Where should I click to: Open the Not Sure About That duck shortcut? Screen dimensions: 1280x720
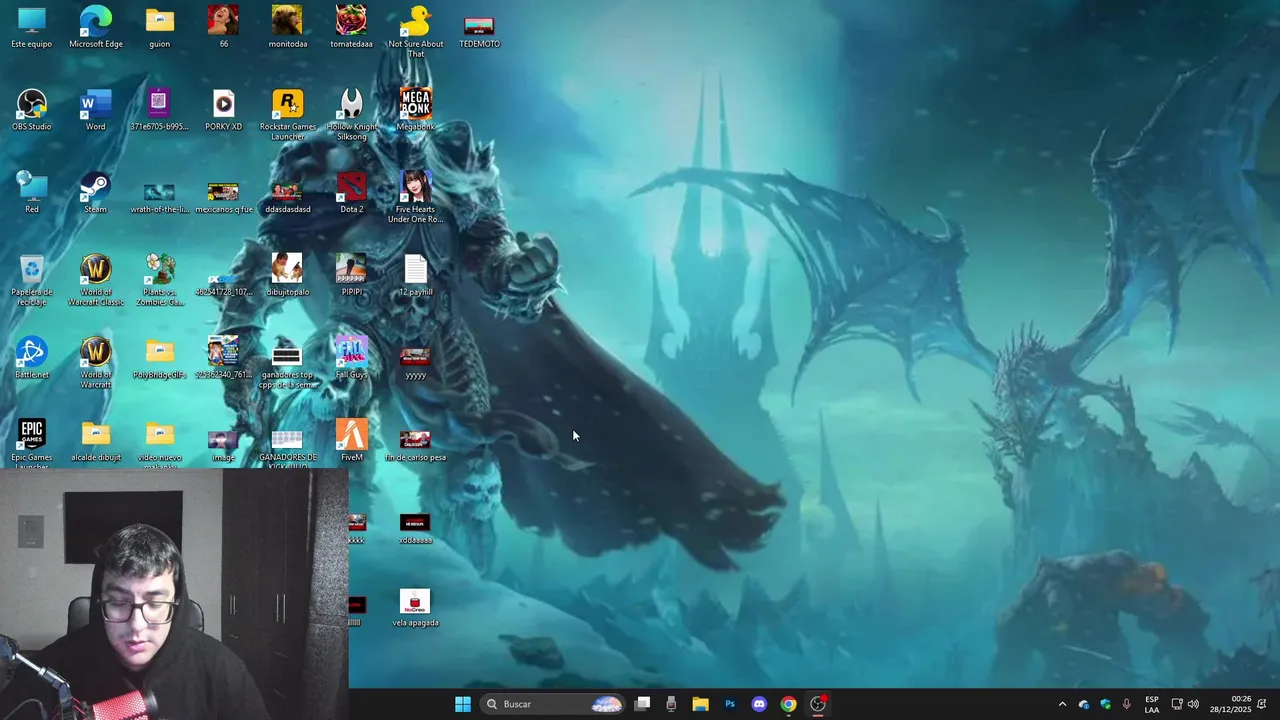[x=415, y=32]
